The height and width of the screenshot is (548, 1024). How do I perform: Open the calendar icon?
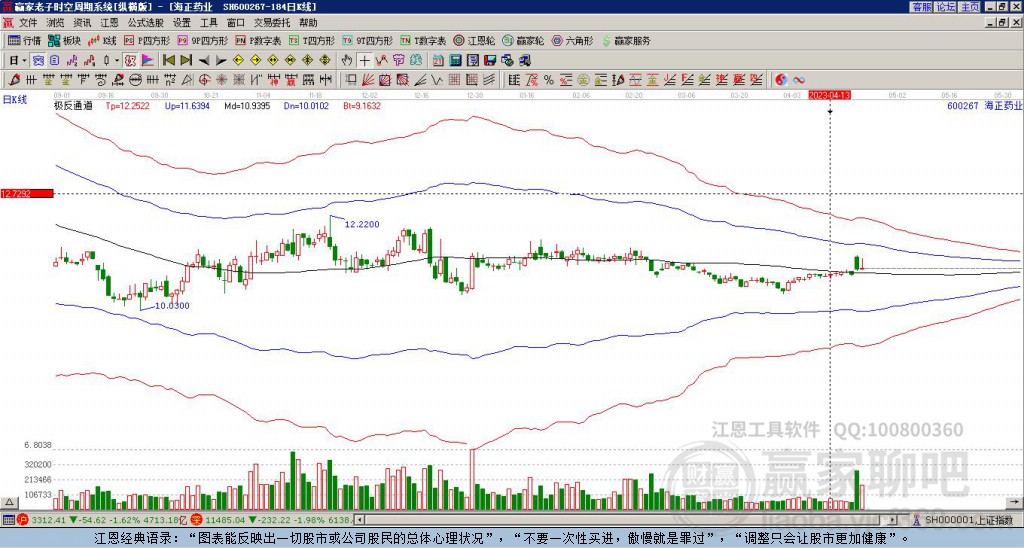pos(438,61)
